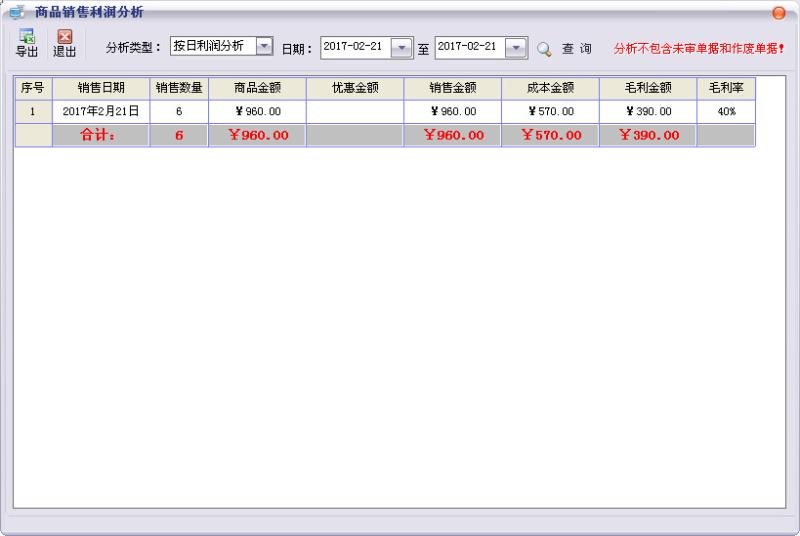Screen dimensions: 800x536
Task: Click the red warning 分析不包含未审单据和作废单据
Action: click(x=699, y=49)
